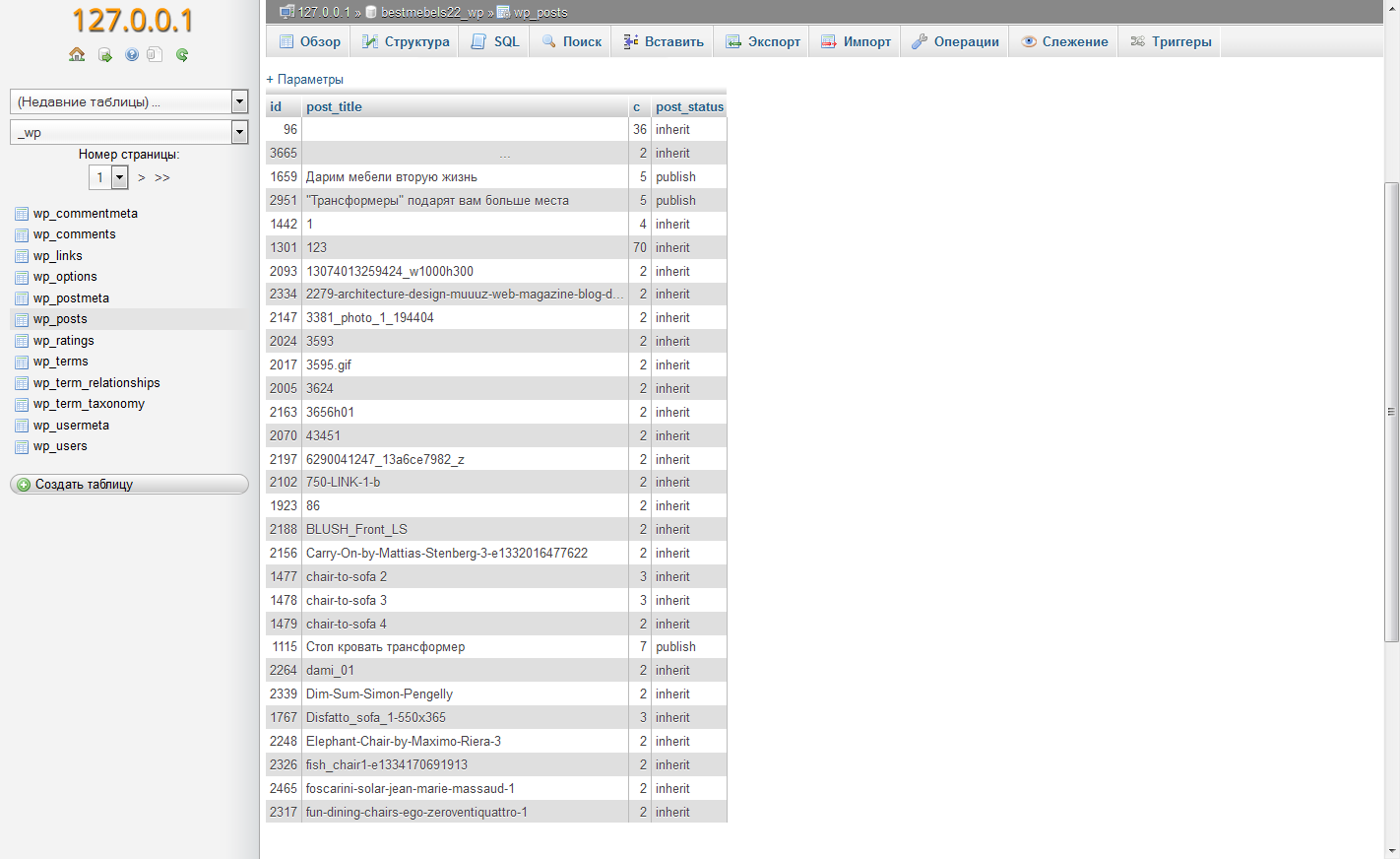Screen dimensions: 1400x859
Task: Open the blue question mark help icon
Action: point(132,55)
